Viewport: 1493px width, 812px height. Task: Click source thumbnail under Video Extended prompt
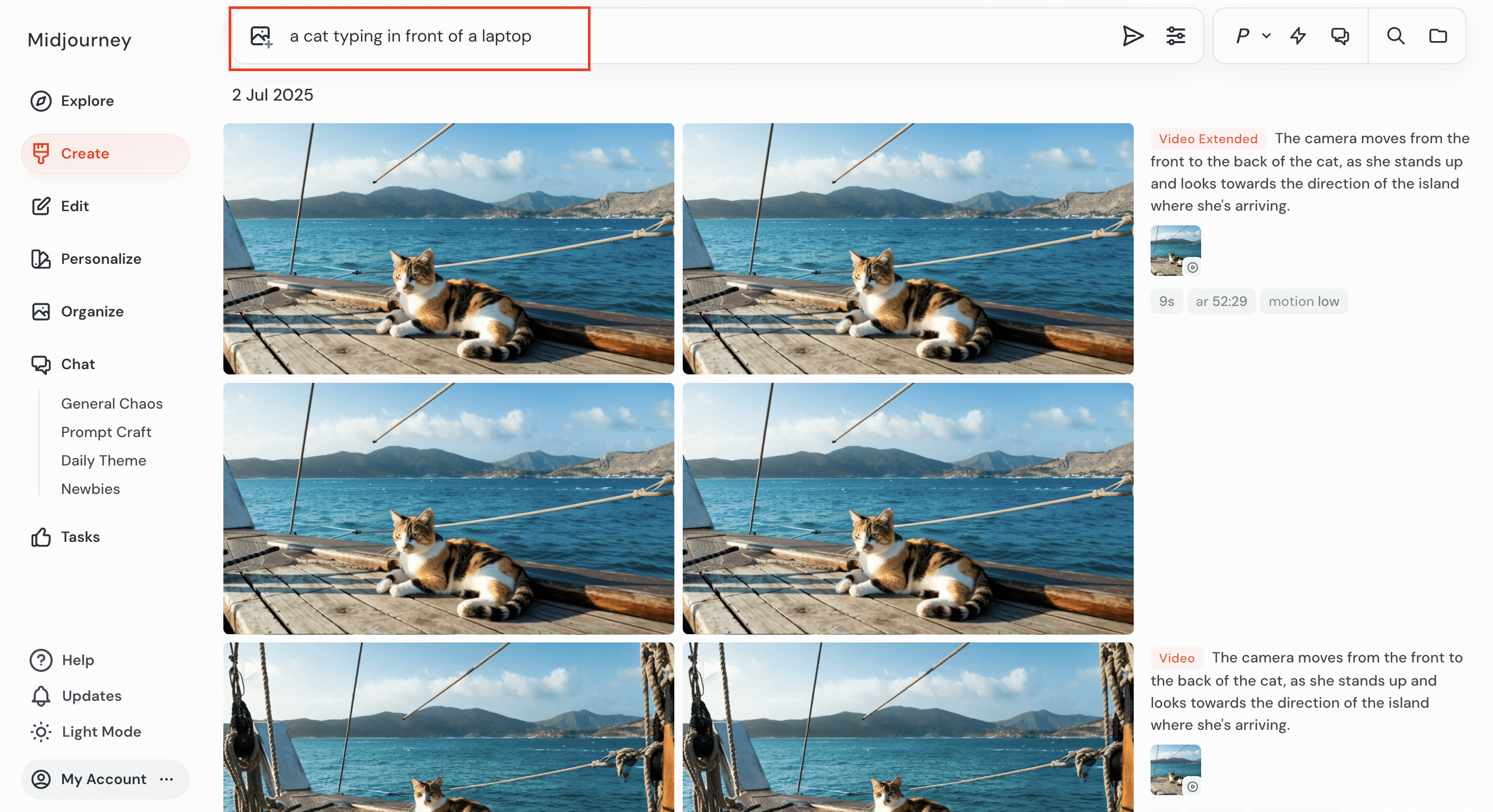(1175, 251)
